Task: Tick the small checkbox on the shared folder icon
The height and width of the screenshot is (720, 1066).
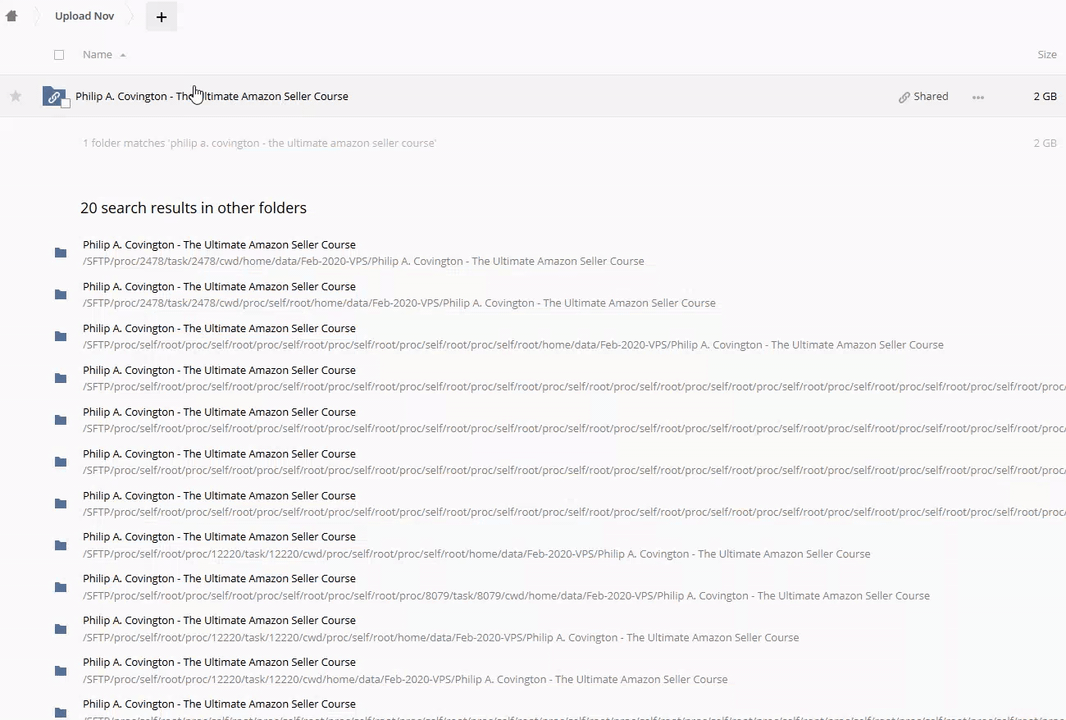Action: pyautogui.click(x=65, y=103)
